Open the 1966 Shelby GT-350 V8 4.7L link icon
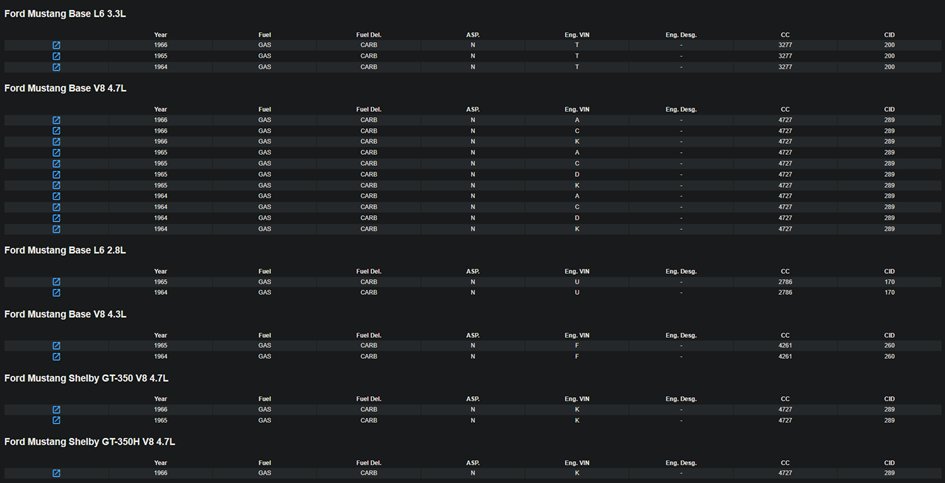 56,410
